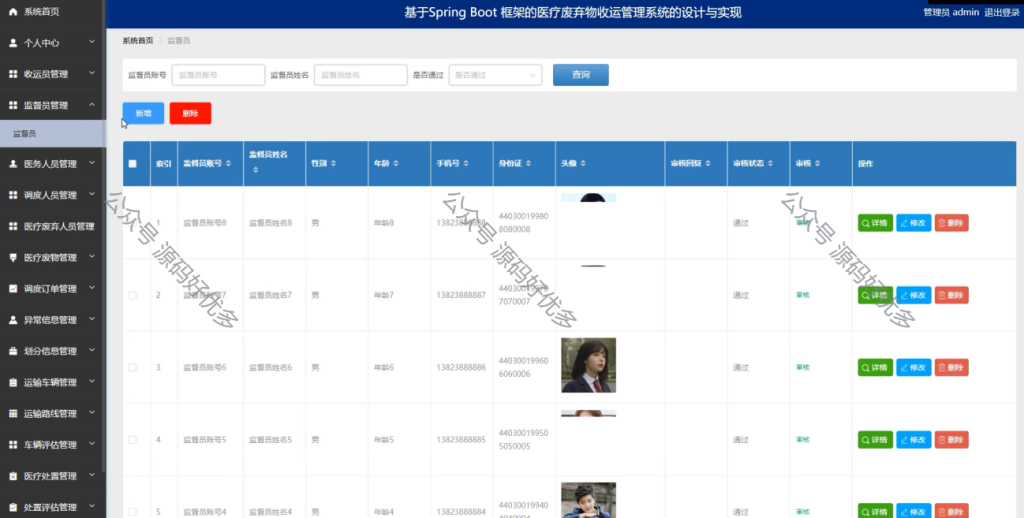Sort by 手机号 column arrows
This screenshot has height=518, width=1024.
(466, 163)
